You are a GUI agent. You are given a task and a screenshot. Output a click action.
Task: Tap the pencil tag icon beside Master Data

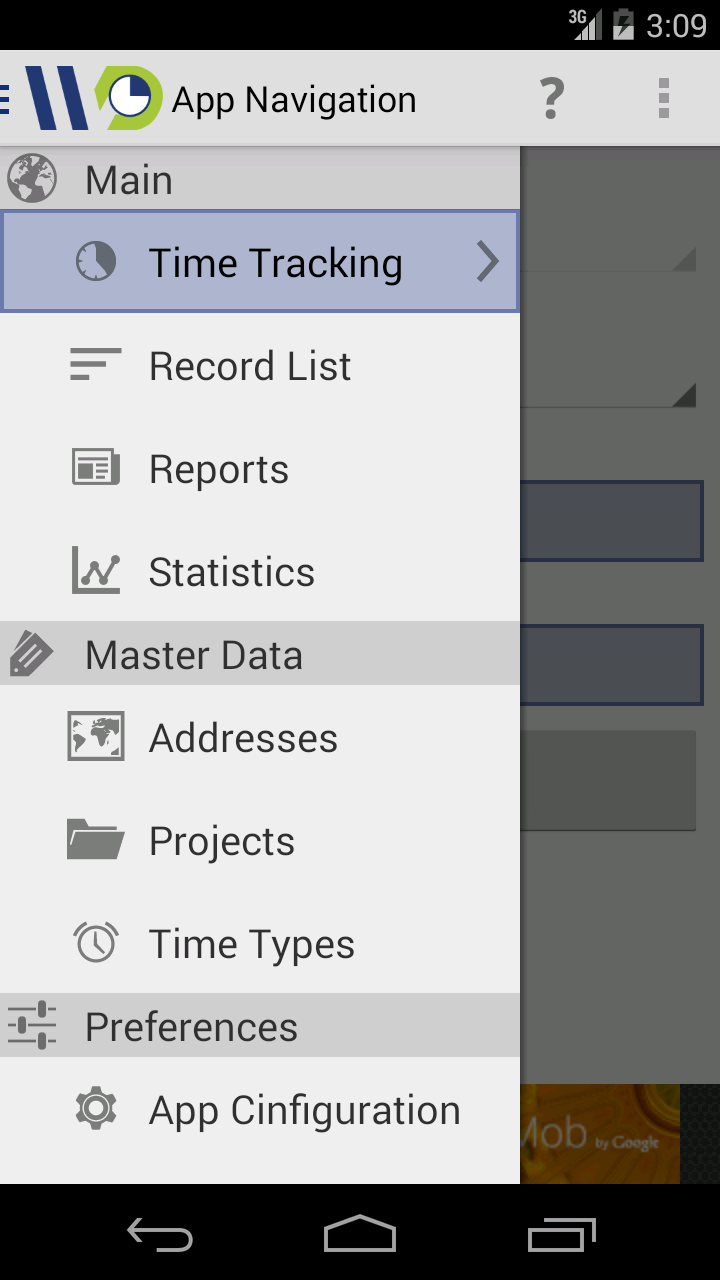[x=31, y=654]
